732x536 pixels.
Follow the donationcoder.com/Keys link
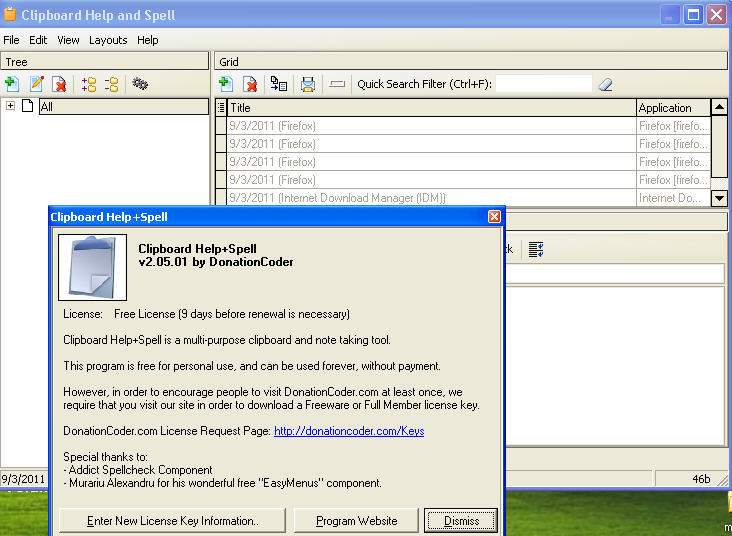click(x=349, y=431)
